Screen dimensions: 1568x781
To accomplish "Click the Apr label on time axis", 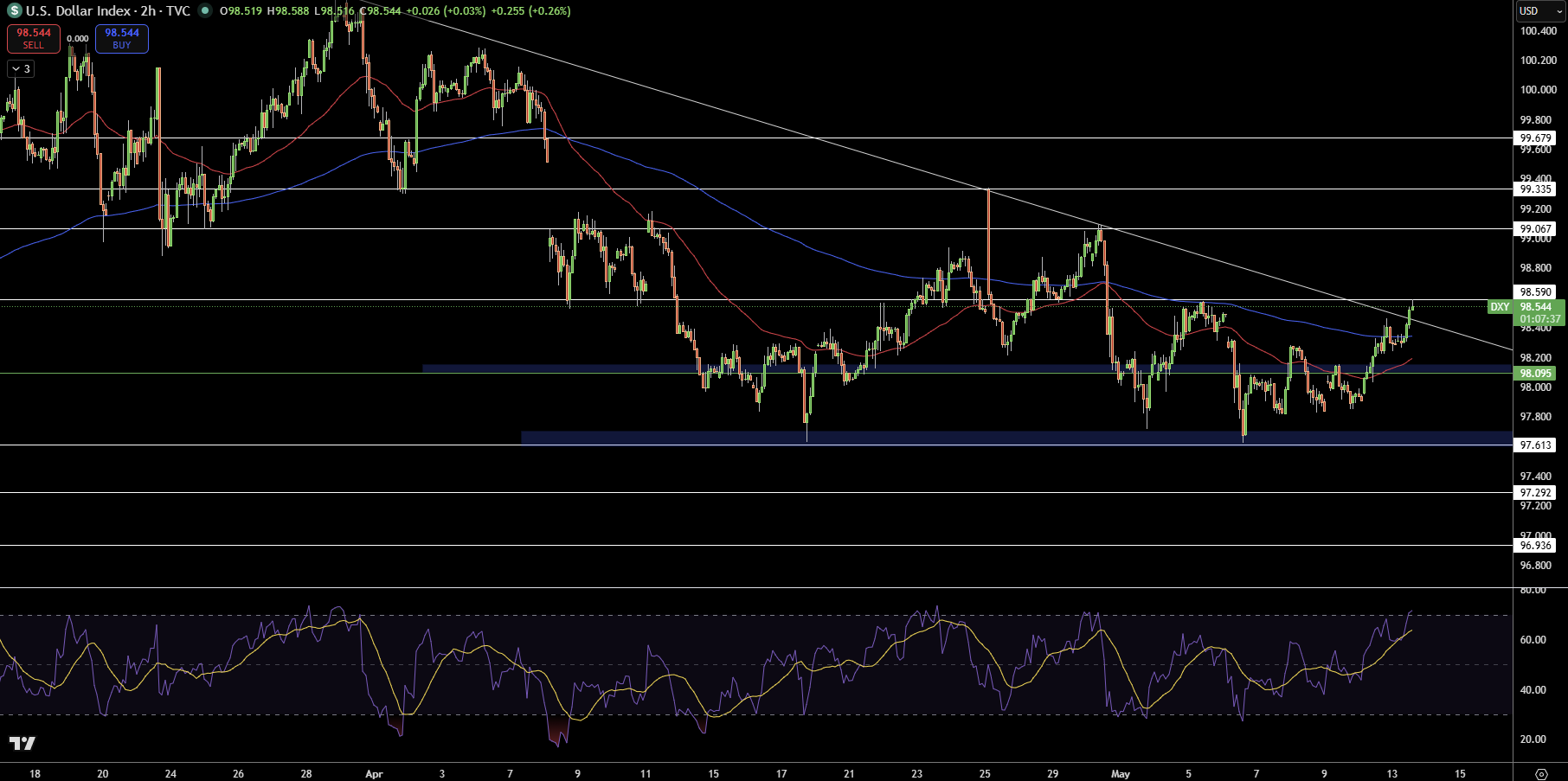I will pyautogui.click(x=374, y=774).
